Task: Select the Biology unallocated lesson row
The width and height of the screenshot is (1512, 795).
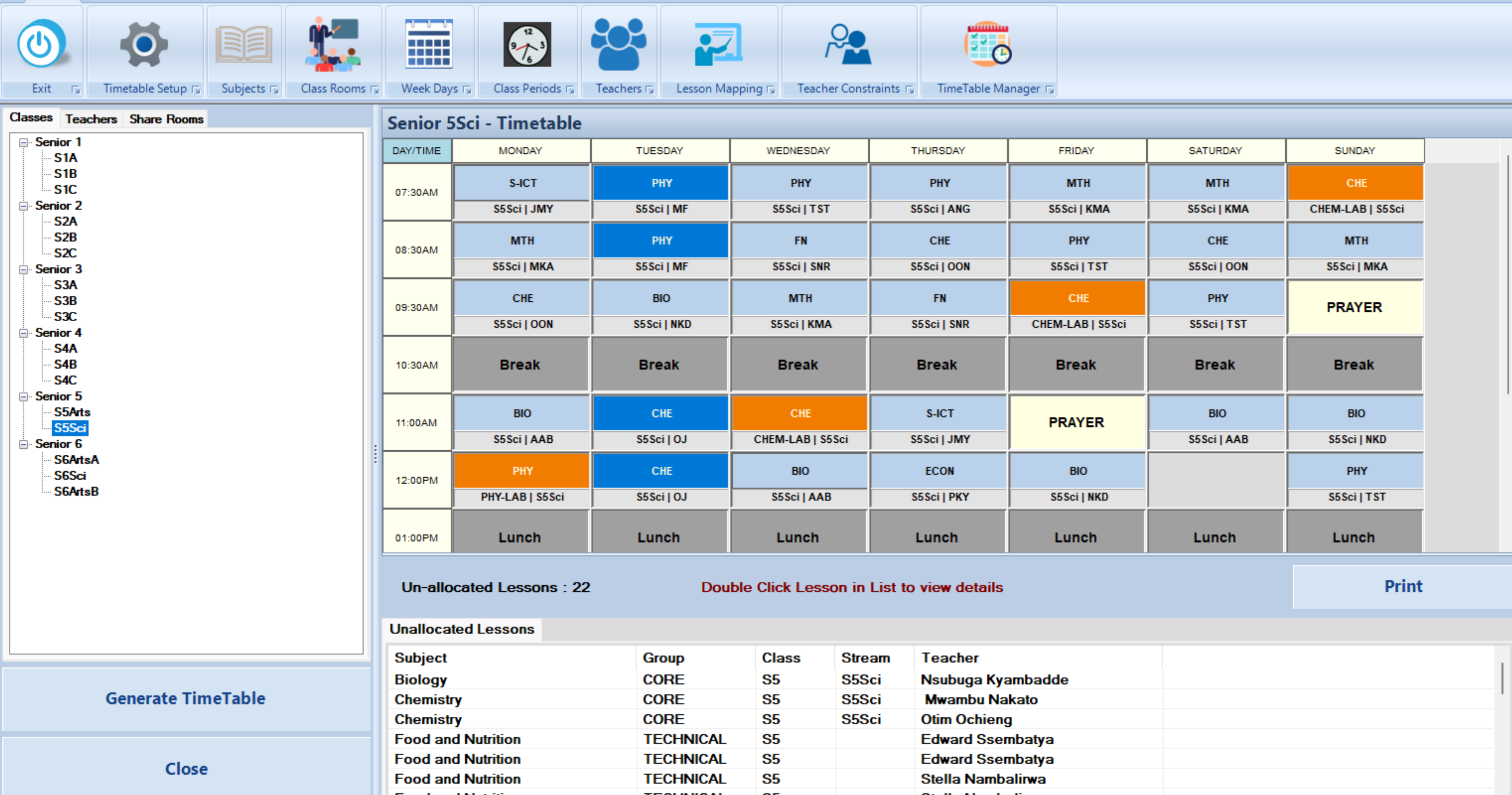Action: 420,679
